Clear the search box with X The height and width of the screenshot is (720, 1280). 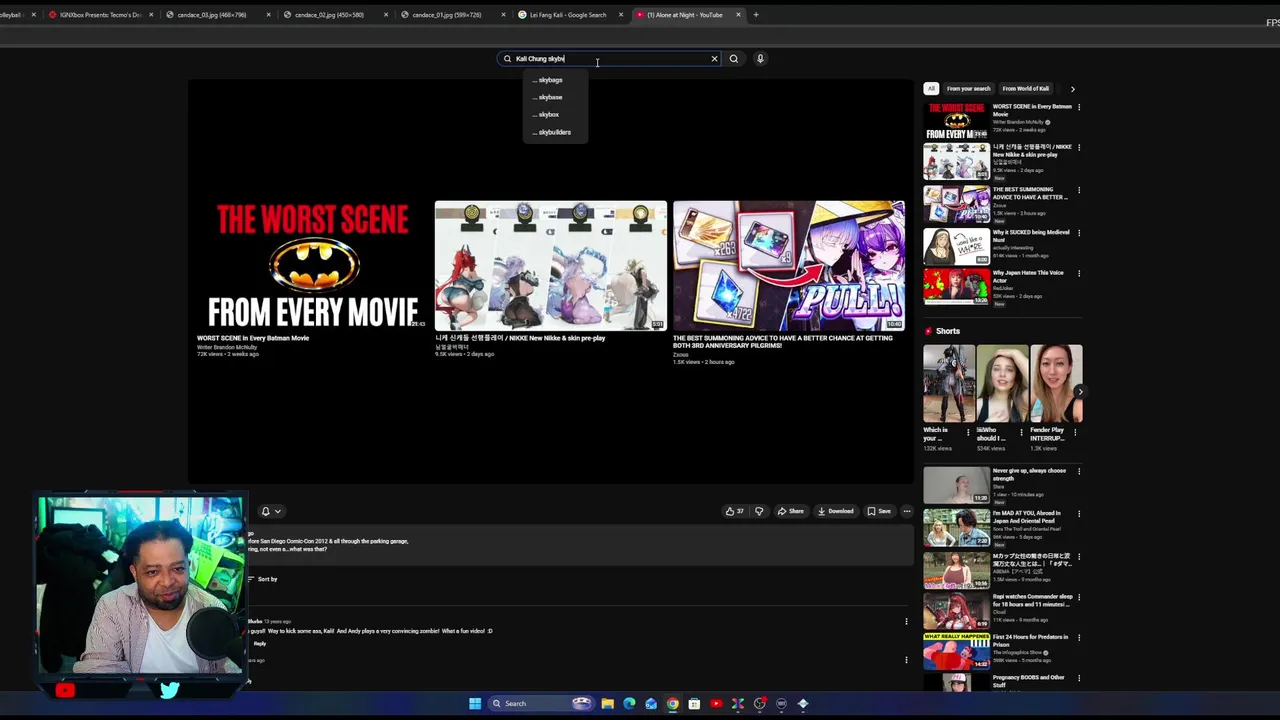[714, 59]
